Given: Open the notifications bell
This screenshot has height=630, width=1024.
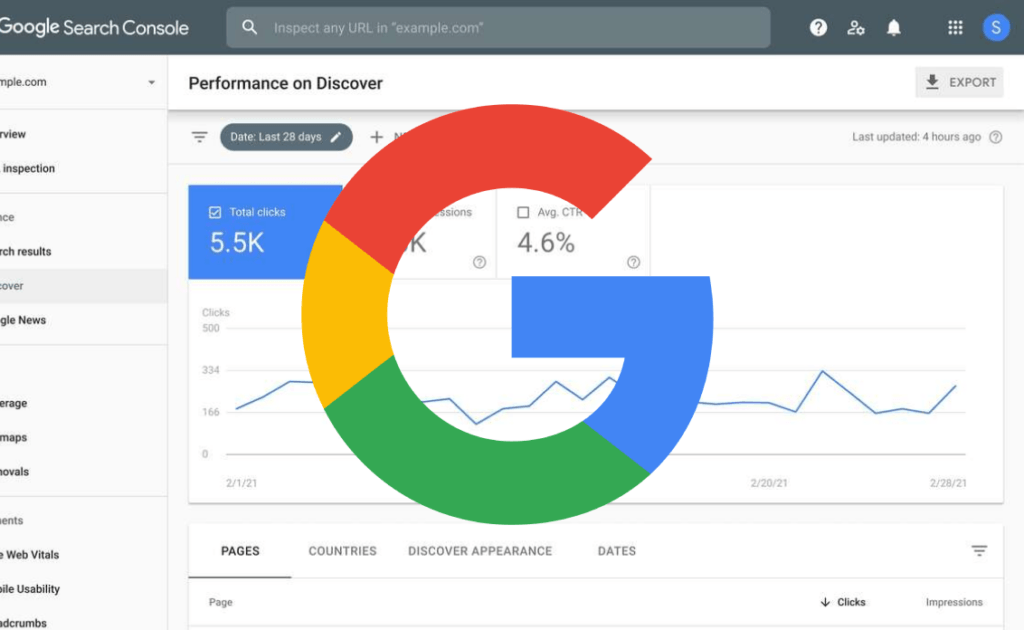Looking at the screenshot, I should coord(893,27).
